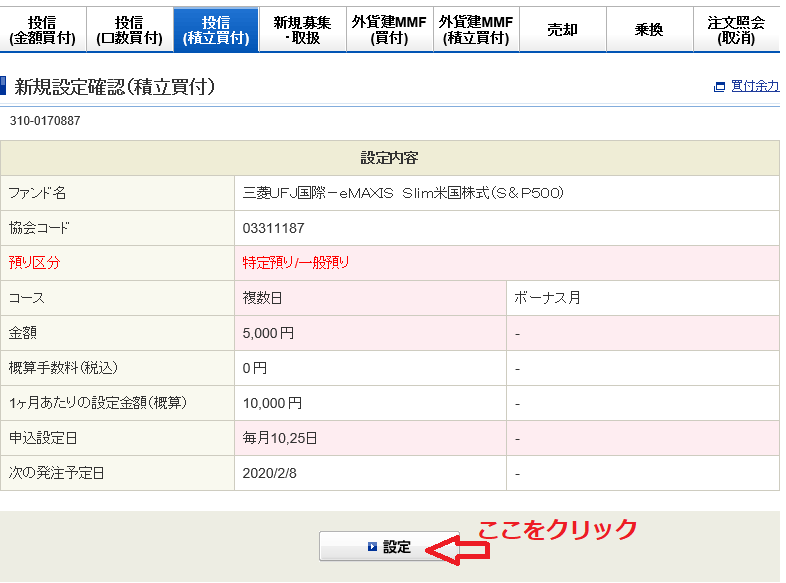Click the 1ヶ月あたりの設定金額(概算) label

(x=98, y=403)
